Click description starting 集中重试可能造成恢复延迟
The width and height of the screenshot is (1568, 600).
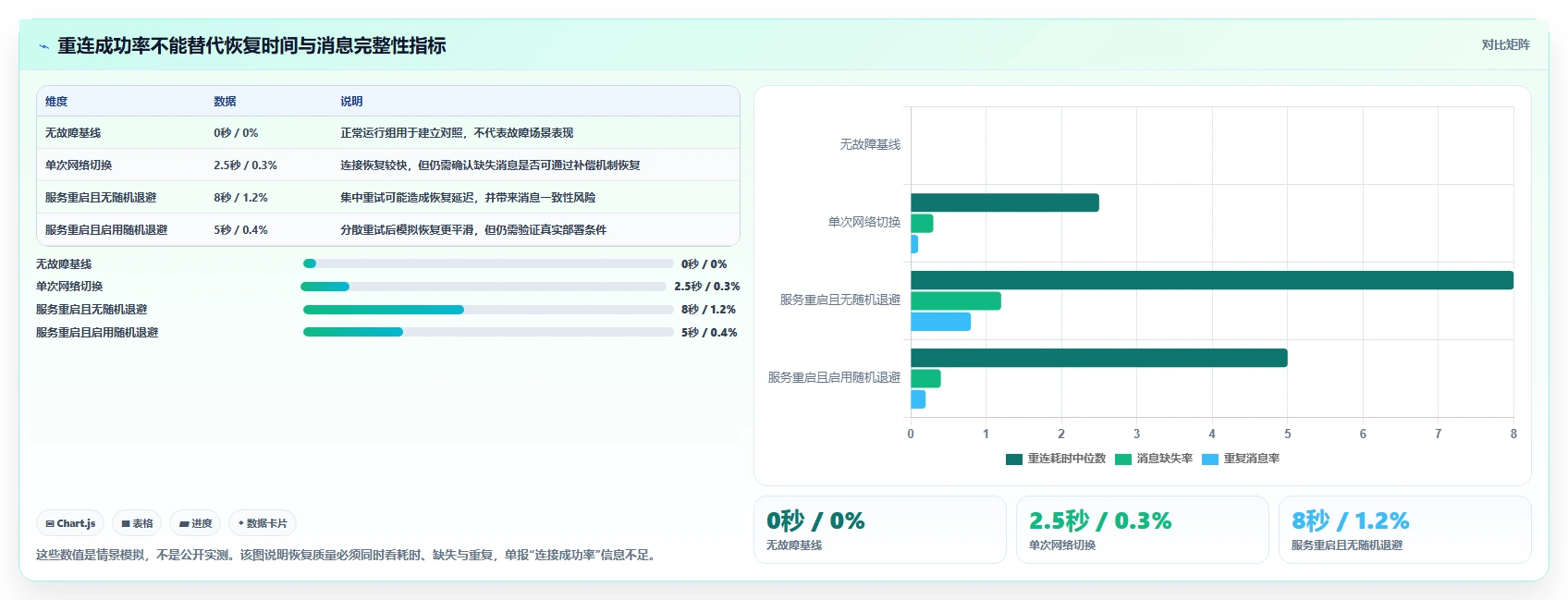(468, 198)
